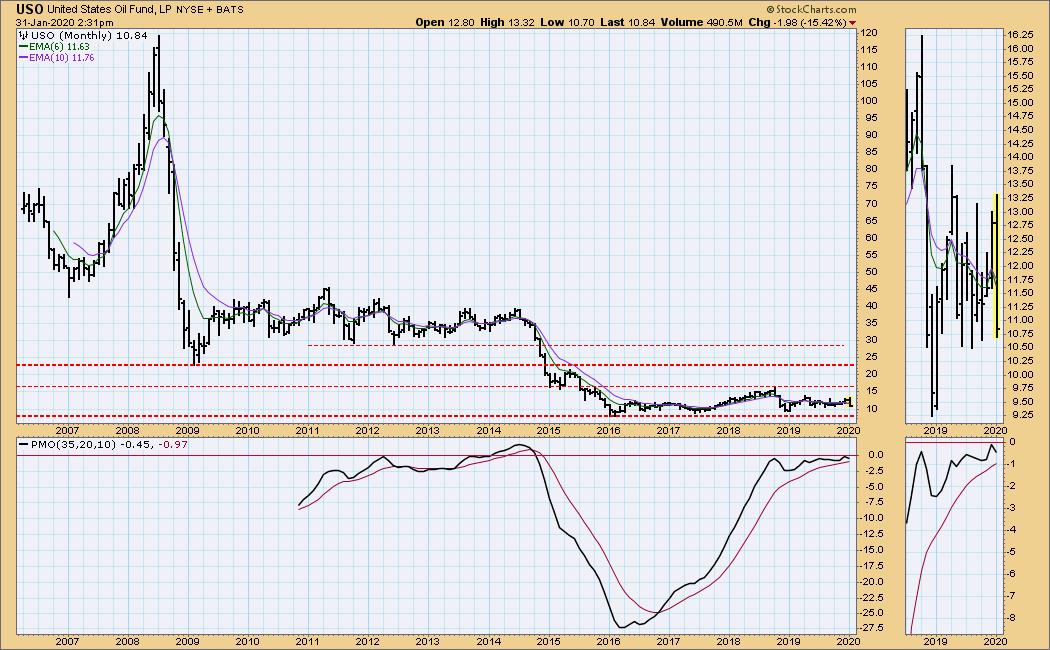This screenshot has width=1050, height=650.
Task: Click the -12.5 label on PMO axis
Action: [872, 534]
